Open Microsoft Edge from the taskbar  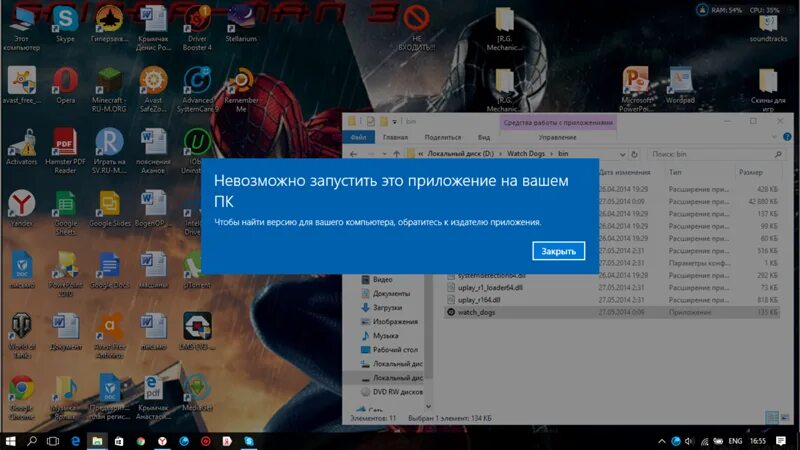pyautogui.click(x=75, y=441)
